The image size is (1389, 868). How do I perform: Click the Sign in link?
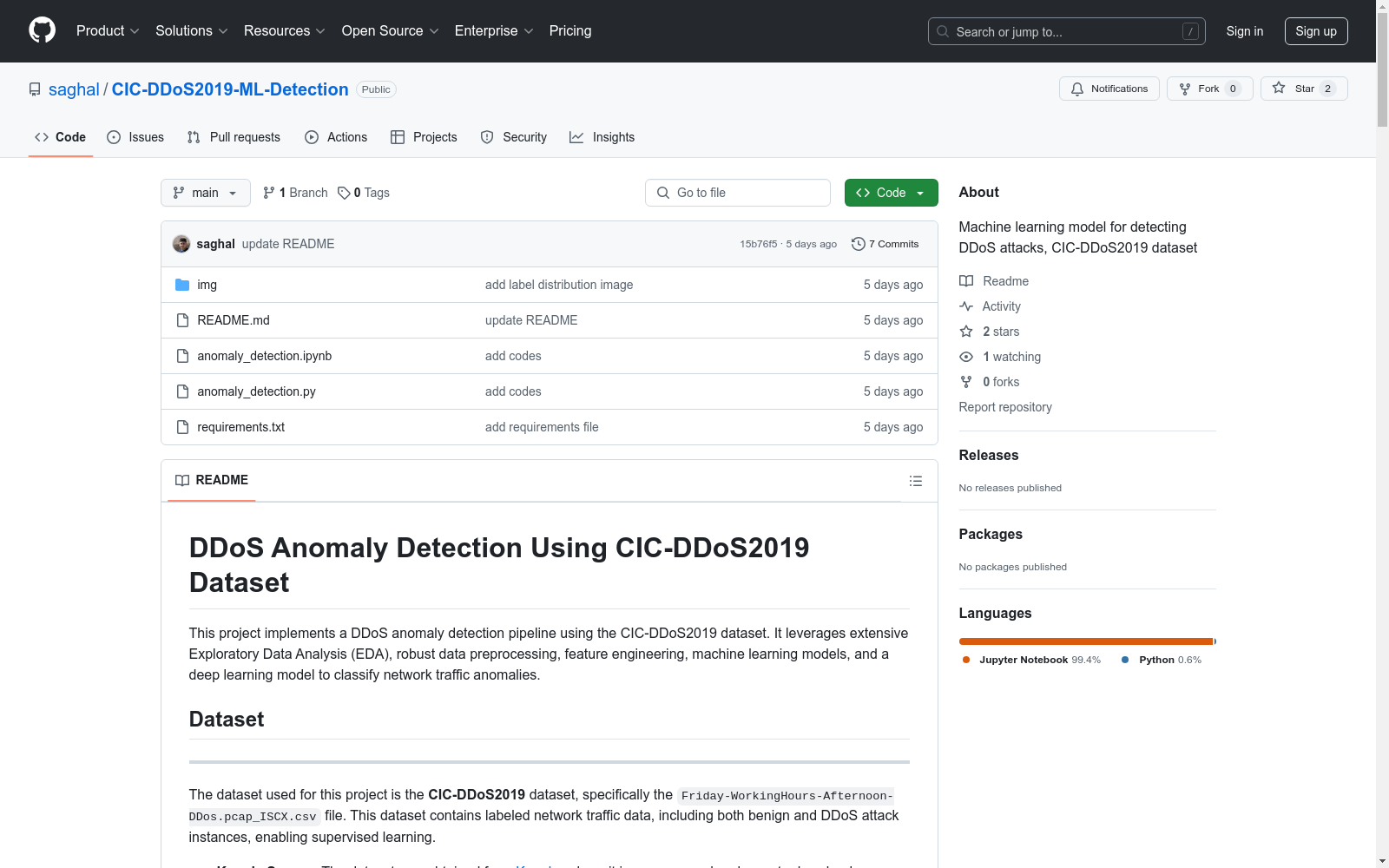(x=1245, y=31)
